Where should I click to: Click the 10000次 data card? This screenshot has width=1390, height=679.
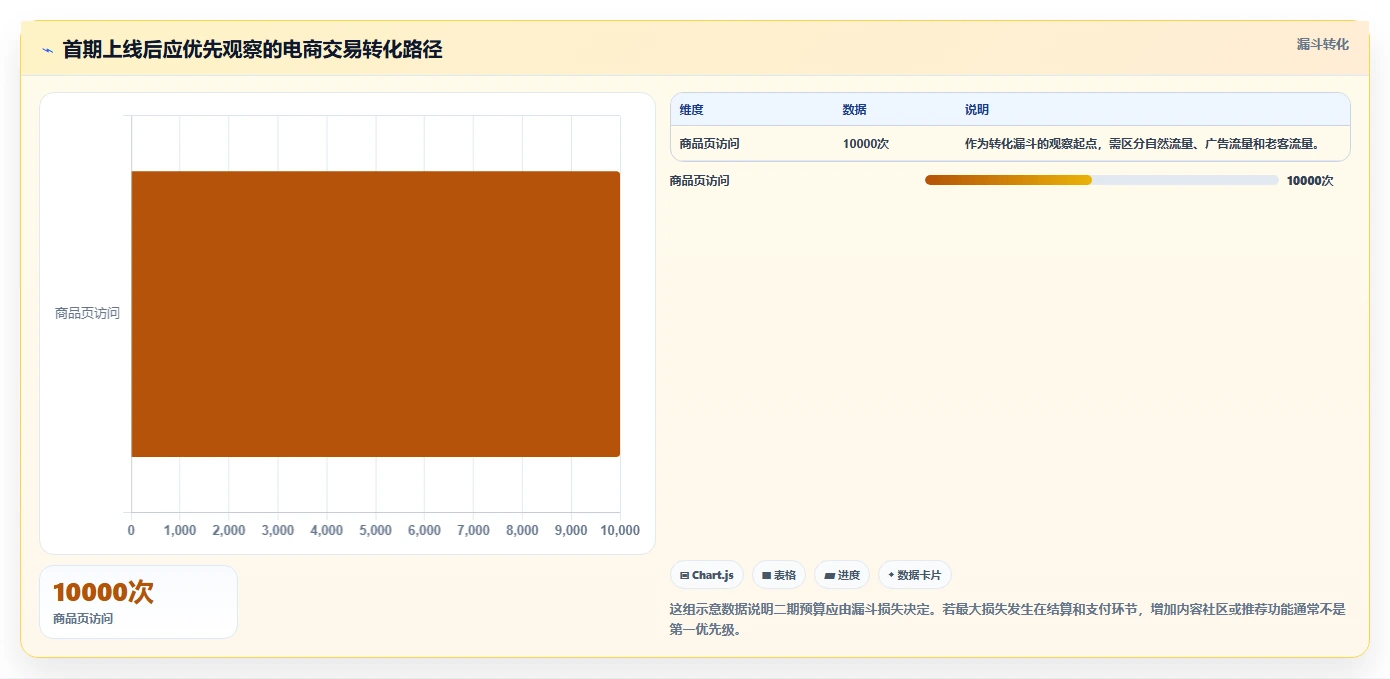(x=139, y=602)
